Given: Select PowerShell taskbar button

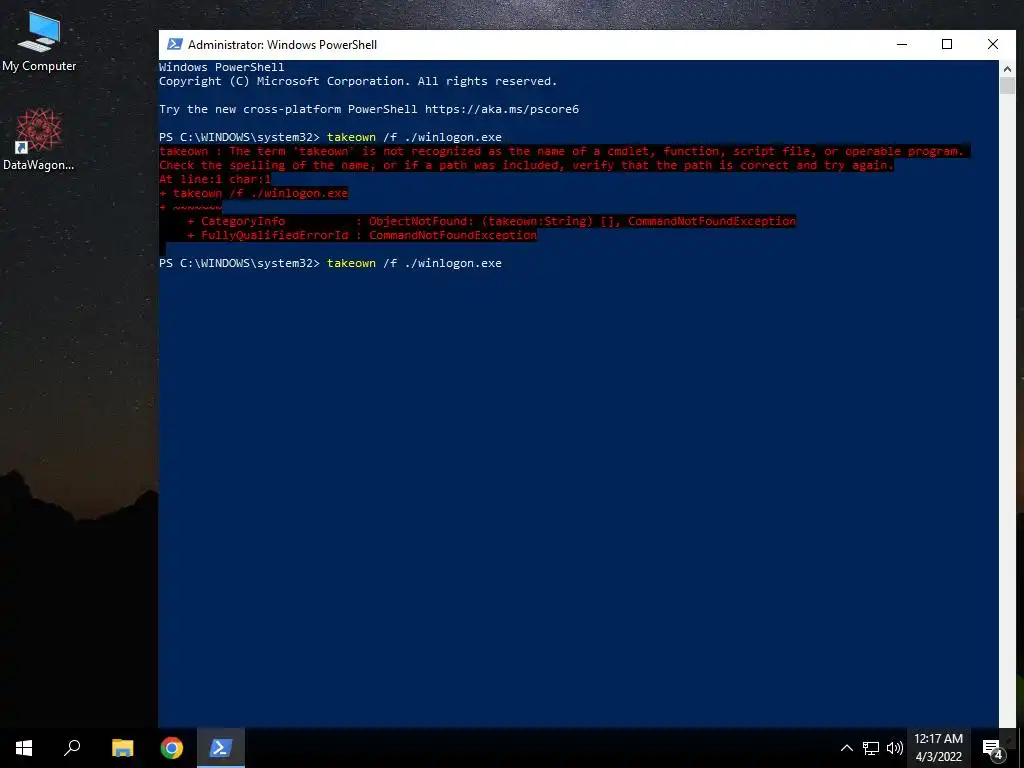Looking at the screenshot, I should [221, 748].
